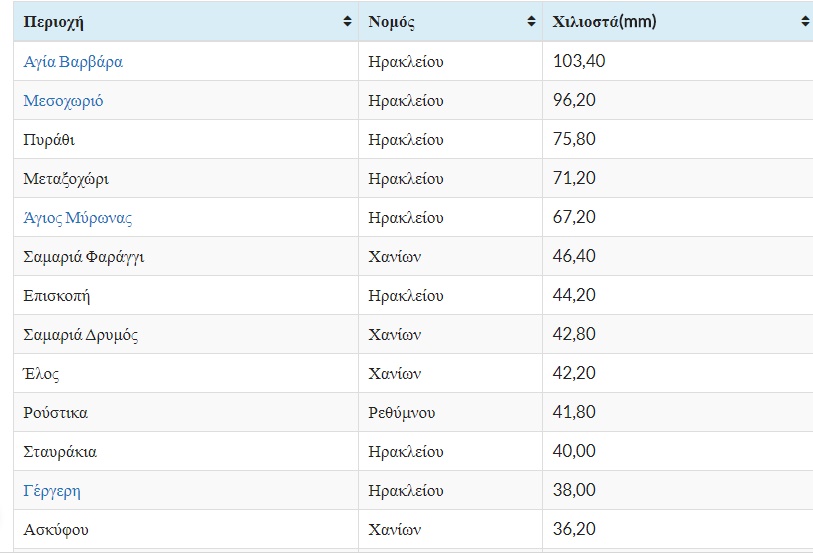Click the 103,40 rainfall value
This screenshot has width=813, height=553.
579,62
